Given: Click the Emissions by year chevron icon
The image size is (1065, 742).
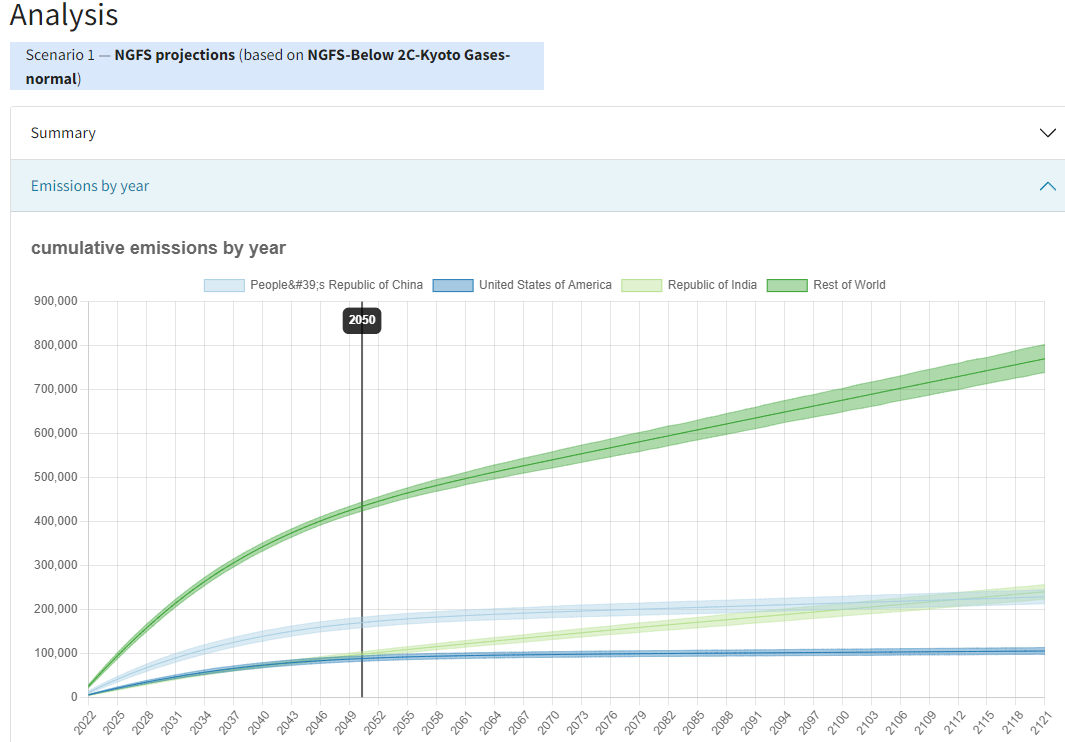Looking at the screenshot, I should pos(1048,186).
